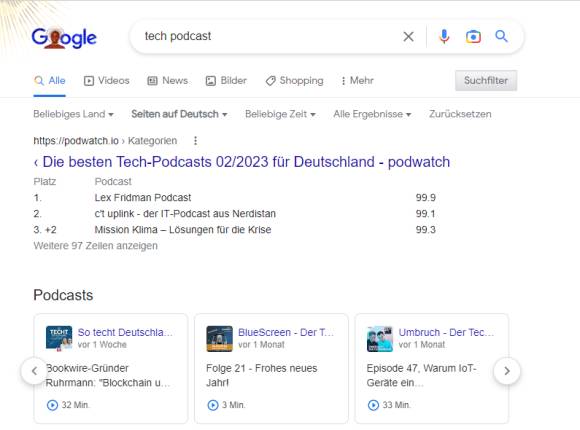Expand the Alle Ergebnisse dropdown

point(372,114)
